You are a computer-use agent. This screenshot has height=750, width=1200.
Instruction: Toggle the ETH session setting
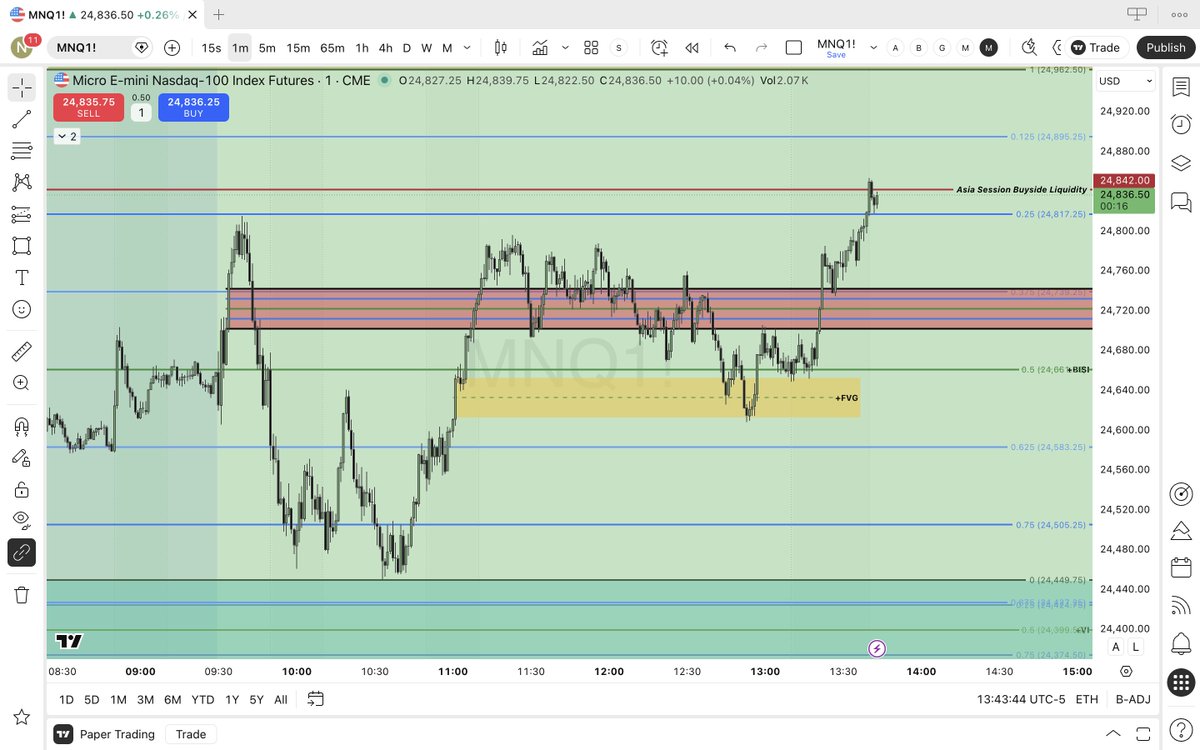pyautogui.click(x=1086, y=699)
